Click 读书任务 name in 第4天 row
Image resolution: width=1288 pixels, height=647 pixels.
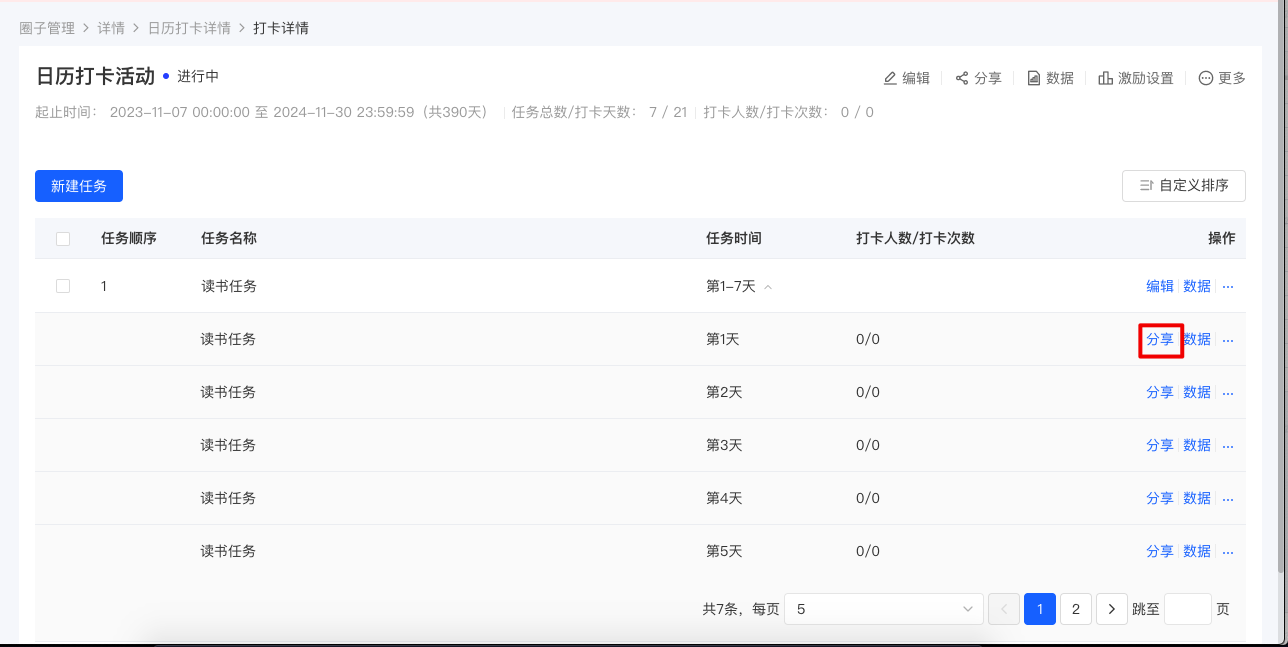pos(228,499)
